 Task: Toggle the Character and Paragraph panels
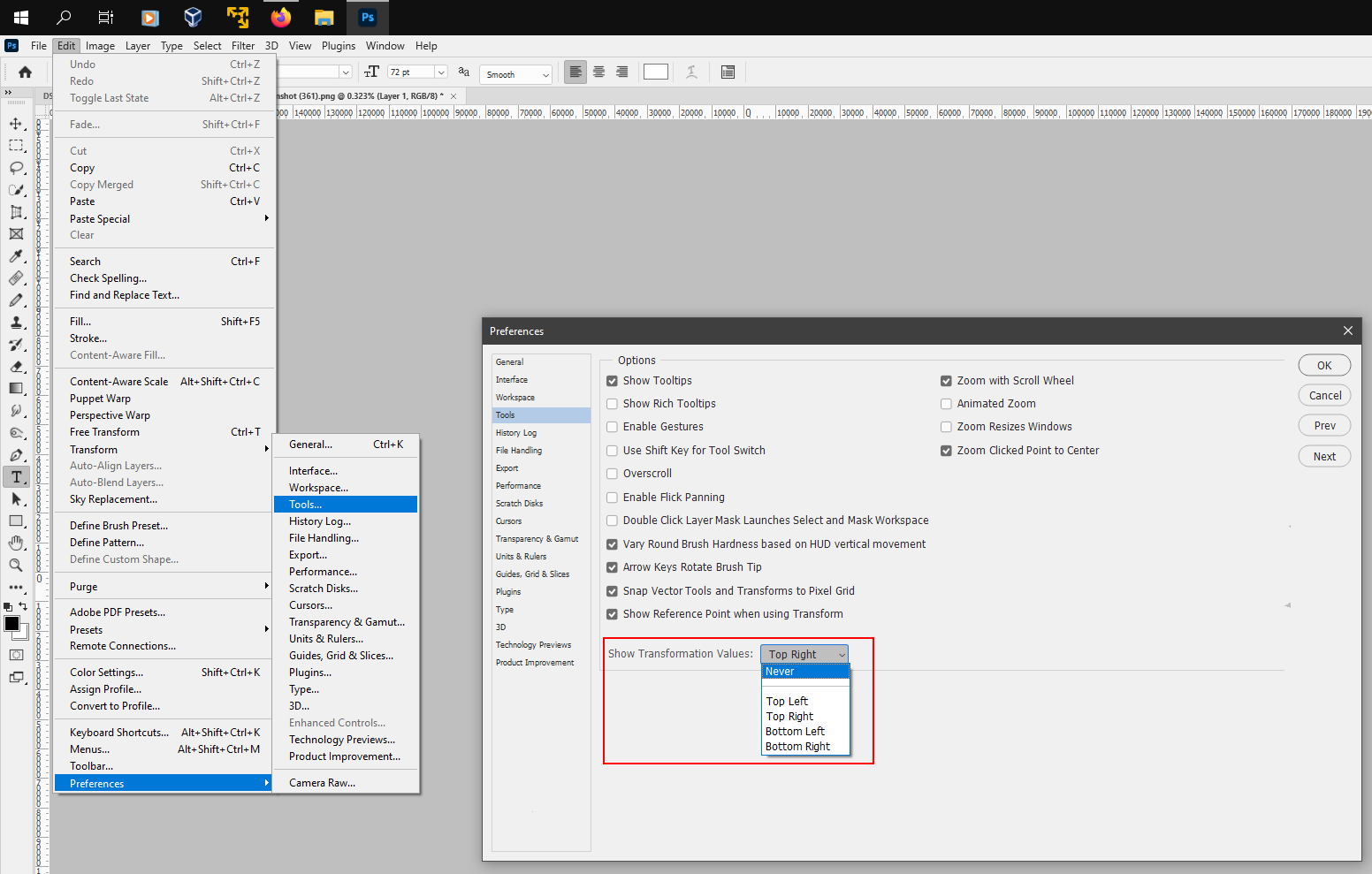click(x=728, y=72)
